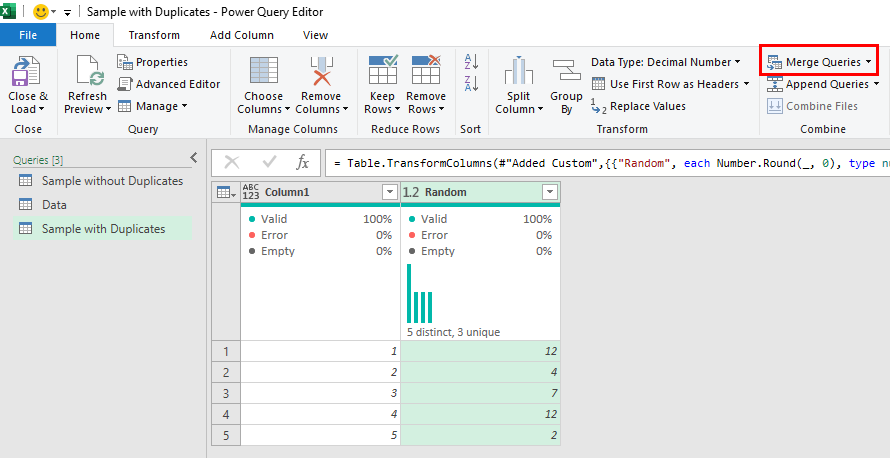Viewport: 890px width, 458px height.
Task: Open the Column1 filter dropdown
Action: pos(390,192)
